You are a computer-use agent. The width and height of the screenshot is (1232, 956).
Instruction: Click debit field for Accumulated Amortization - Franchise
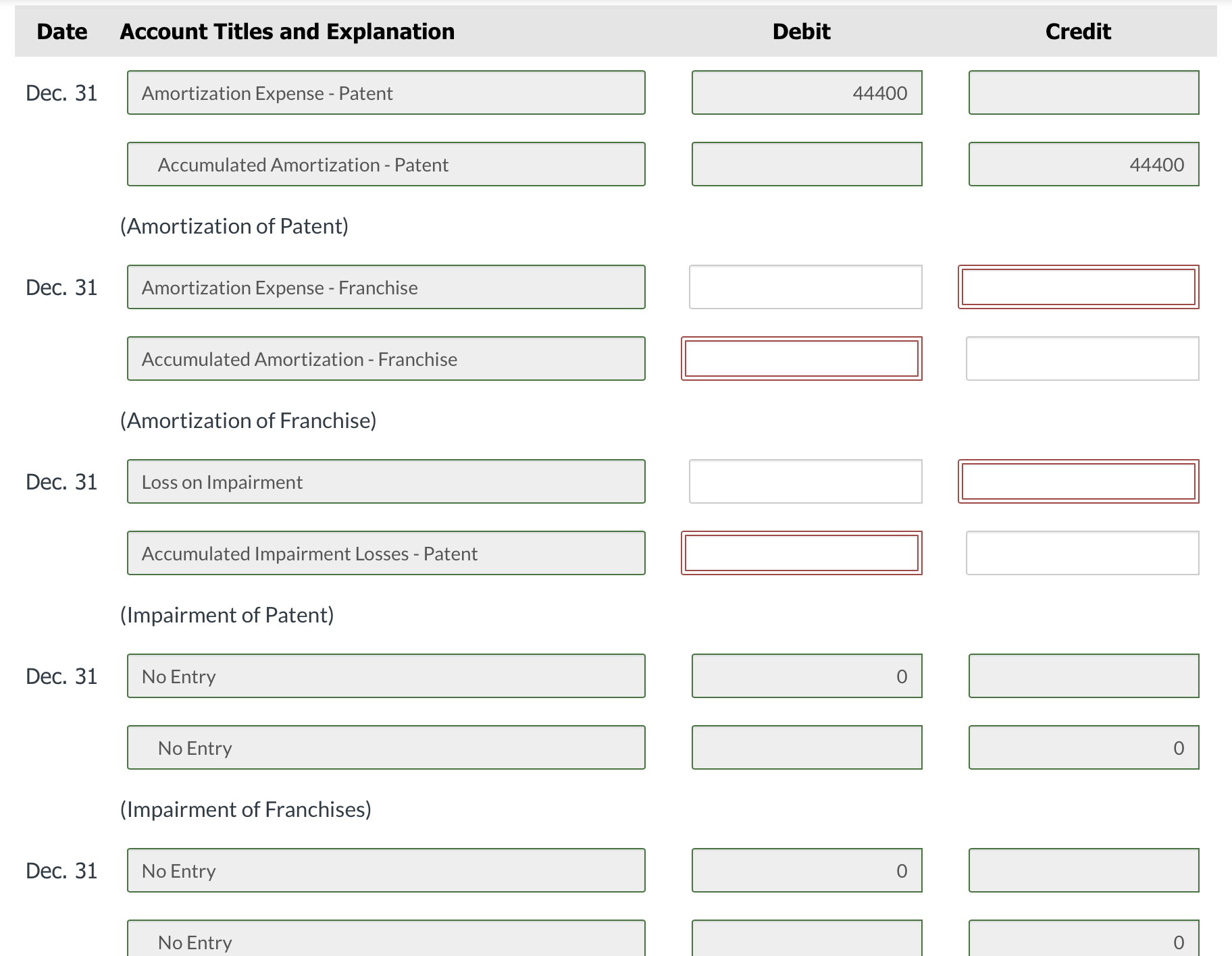pos(801,359)
